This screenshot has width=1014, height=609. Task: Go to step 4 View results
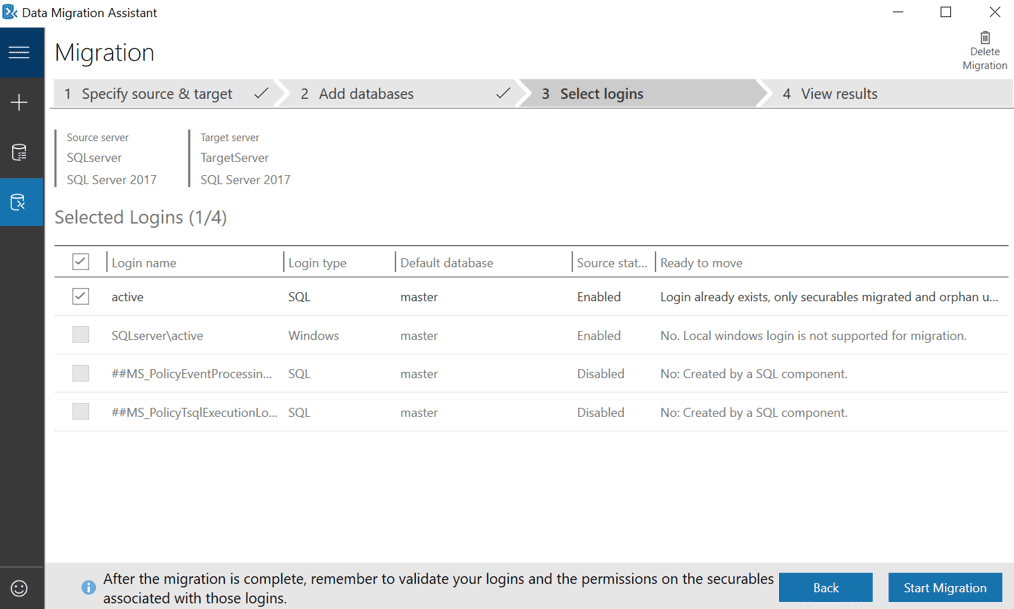point(889,94)
